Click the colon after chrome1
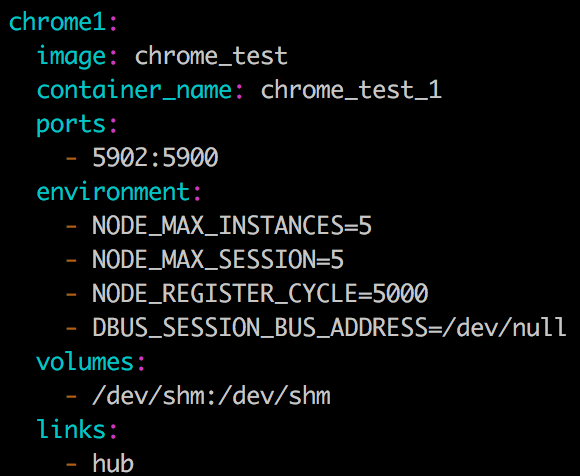Viewport: 580px width, 476px height. pos(113,24)
